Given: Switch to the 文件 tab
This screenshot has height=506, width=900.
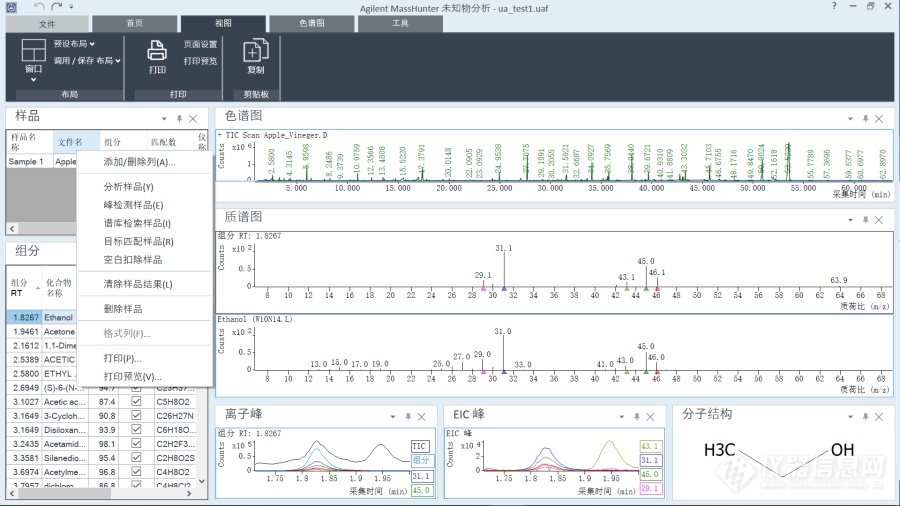Looking at the screenshot, I should [x=47, y=24].
